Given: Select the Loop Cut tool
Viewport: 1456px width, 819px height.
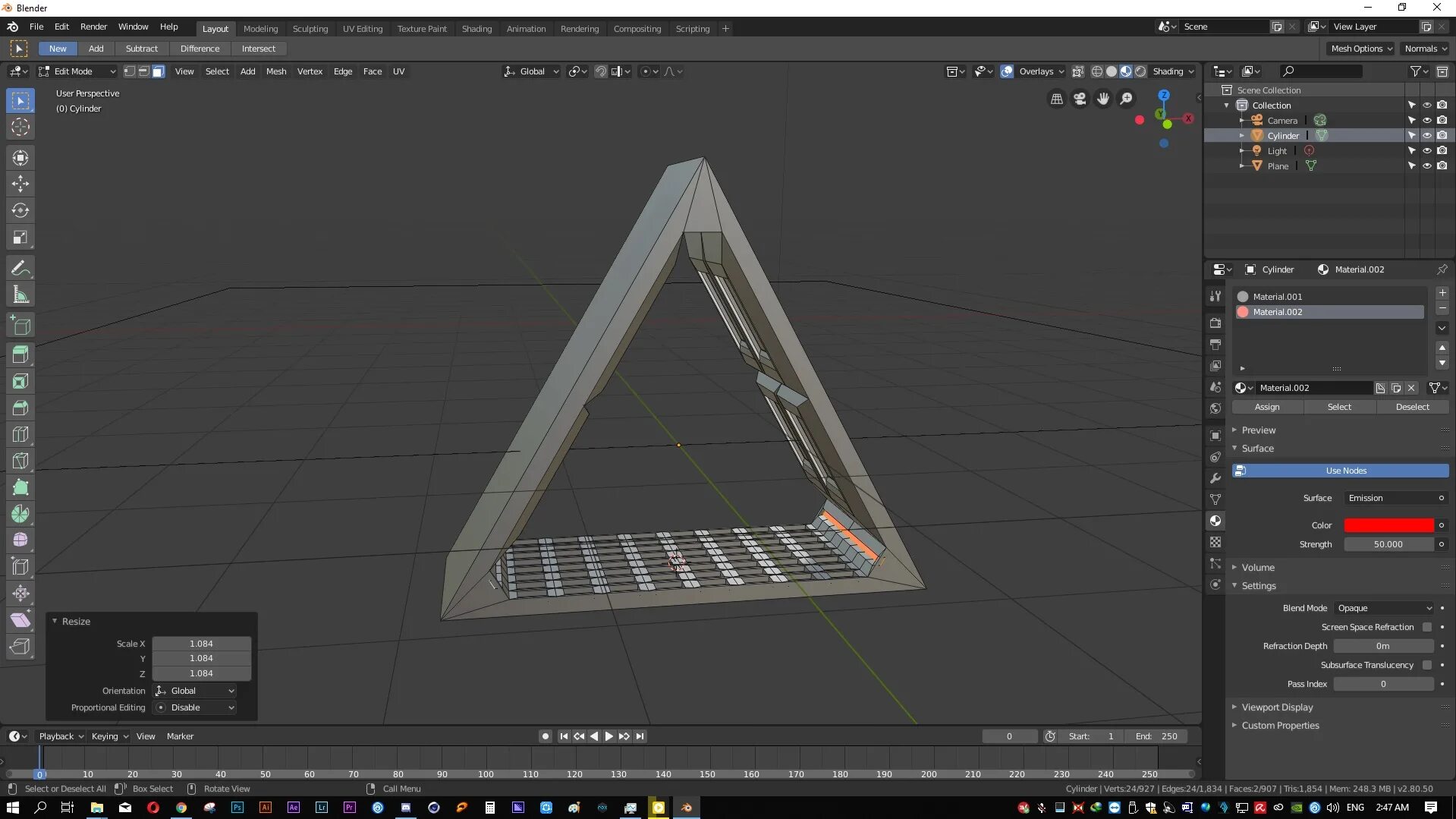Looking at the screenshot, I should [20, 434].
